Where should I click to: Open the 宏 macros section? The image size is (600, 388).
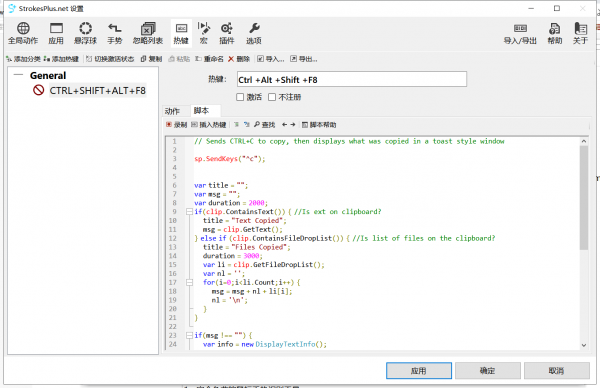coord(204,33)
